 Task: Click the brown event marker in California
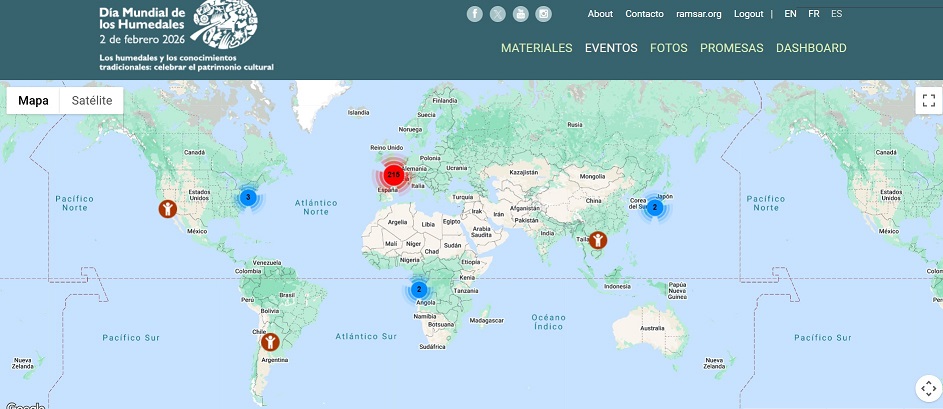(168, 209)
